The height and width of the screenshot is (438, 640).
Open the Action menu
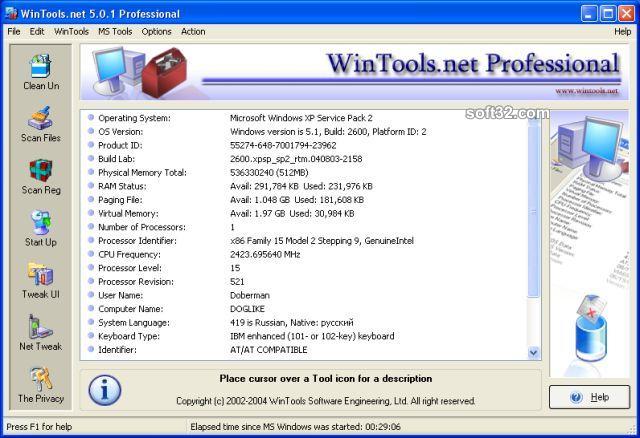coord(193,31)
